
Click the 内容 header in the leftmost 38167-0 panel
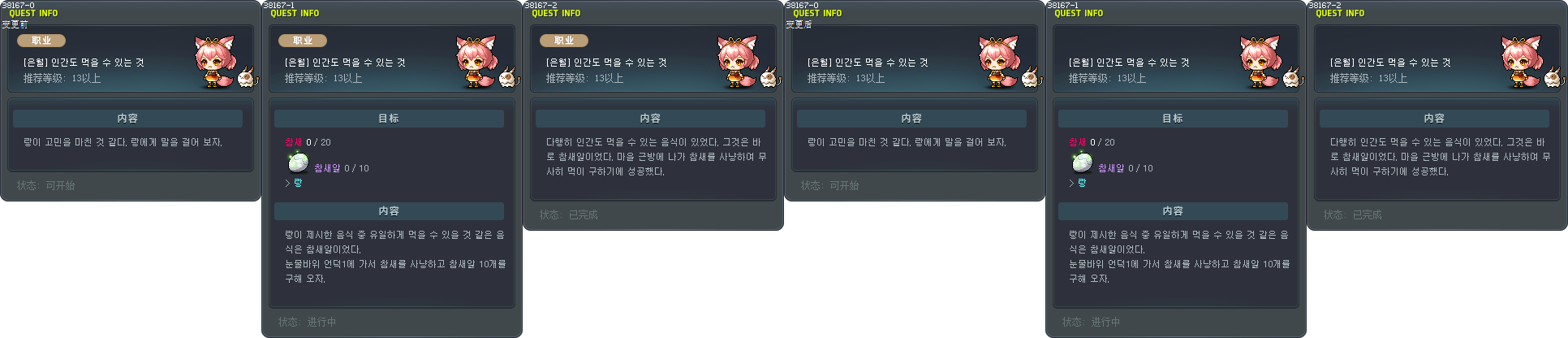click(127, 118)
